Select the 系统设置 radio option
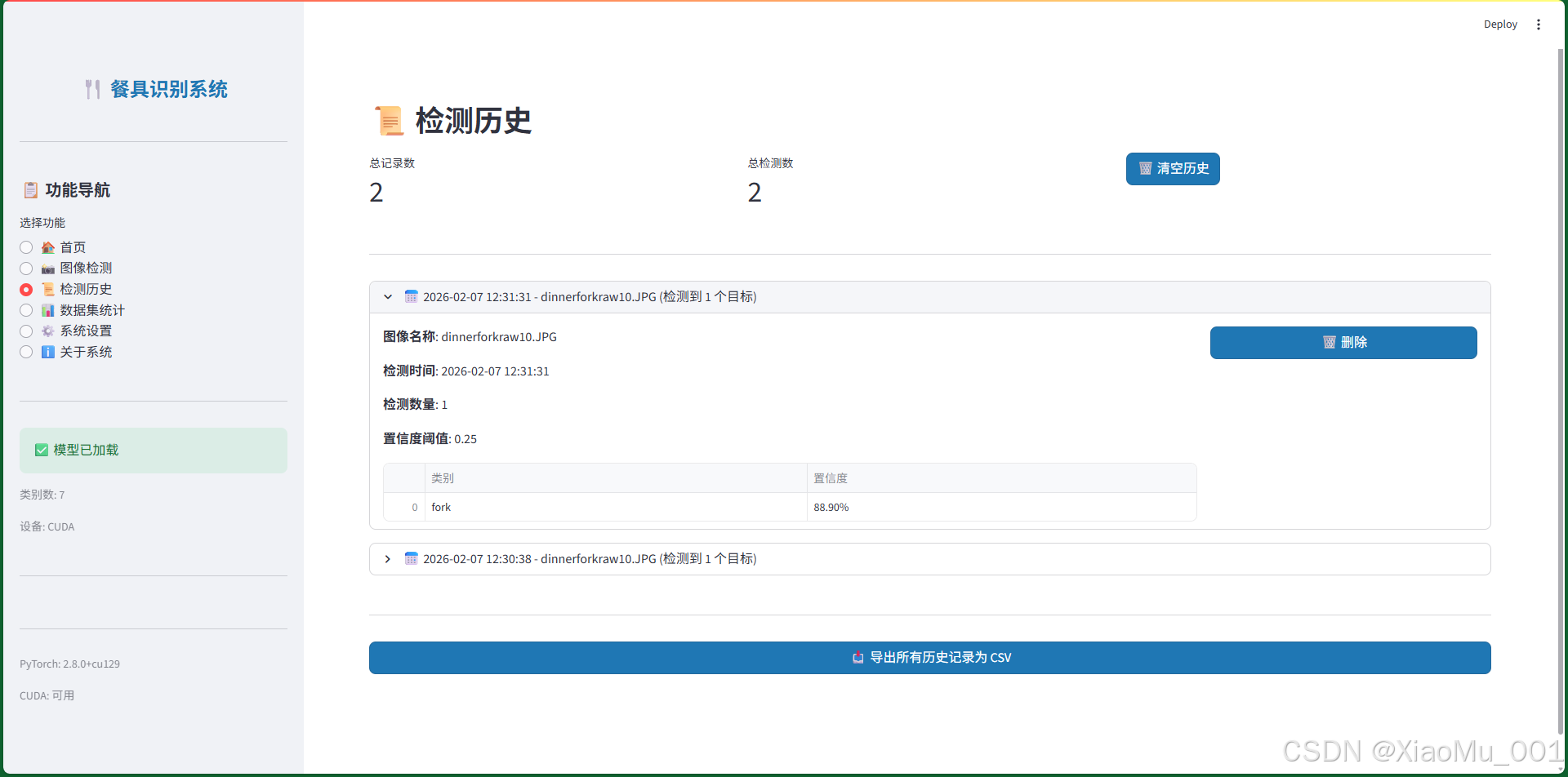Viewport: 1568px width, 777px height. click(x=25, y=331)
